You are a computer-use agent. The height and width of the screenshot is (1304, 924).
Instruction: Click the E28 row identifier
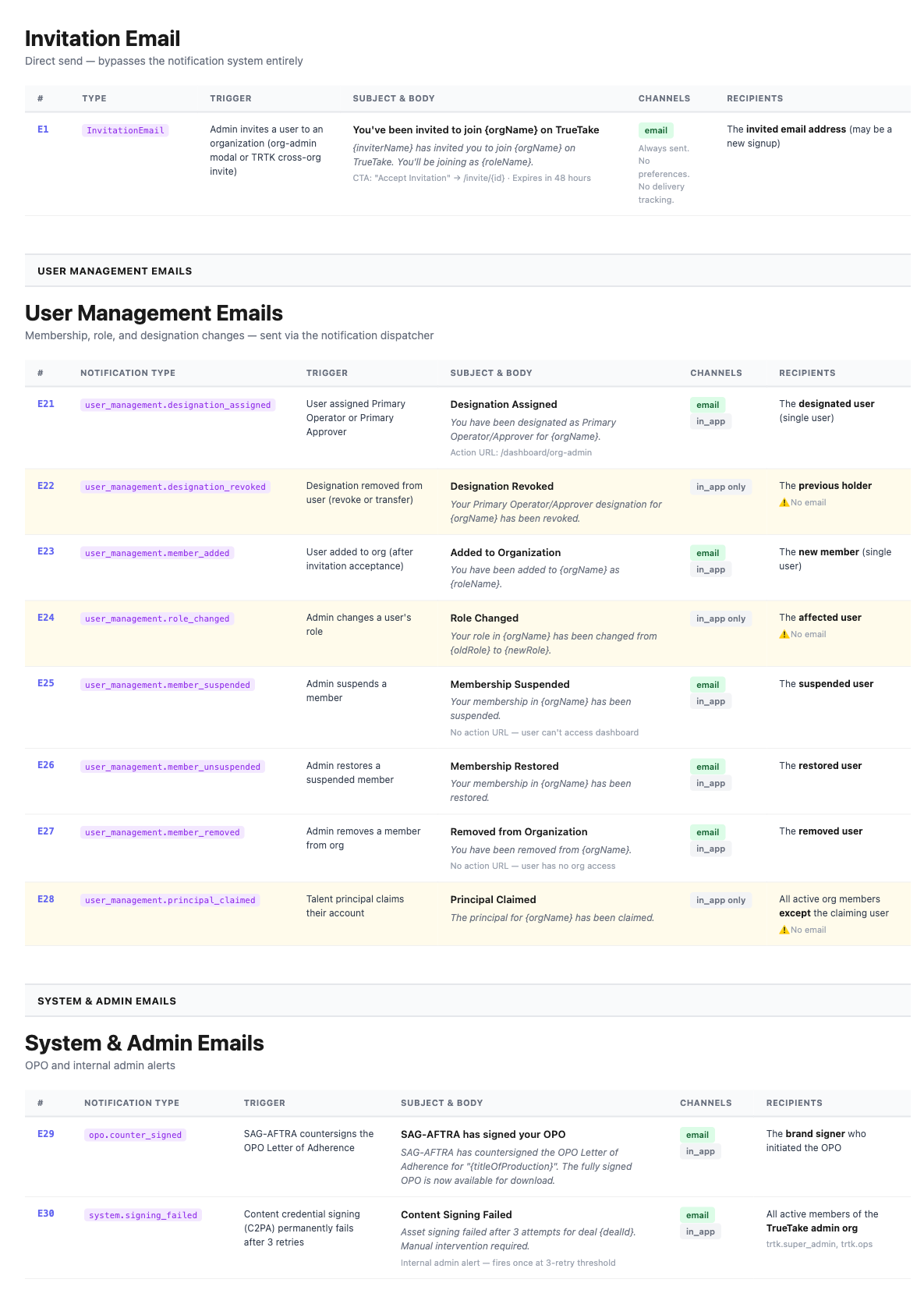[x=46, y=899]
